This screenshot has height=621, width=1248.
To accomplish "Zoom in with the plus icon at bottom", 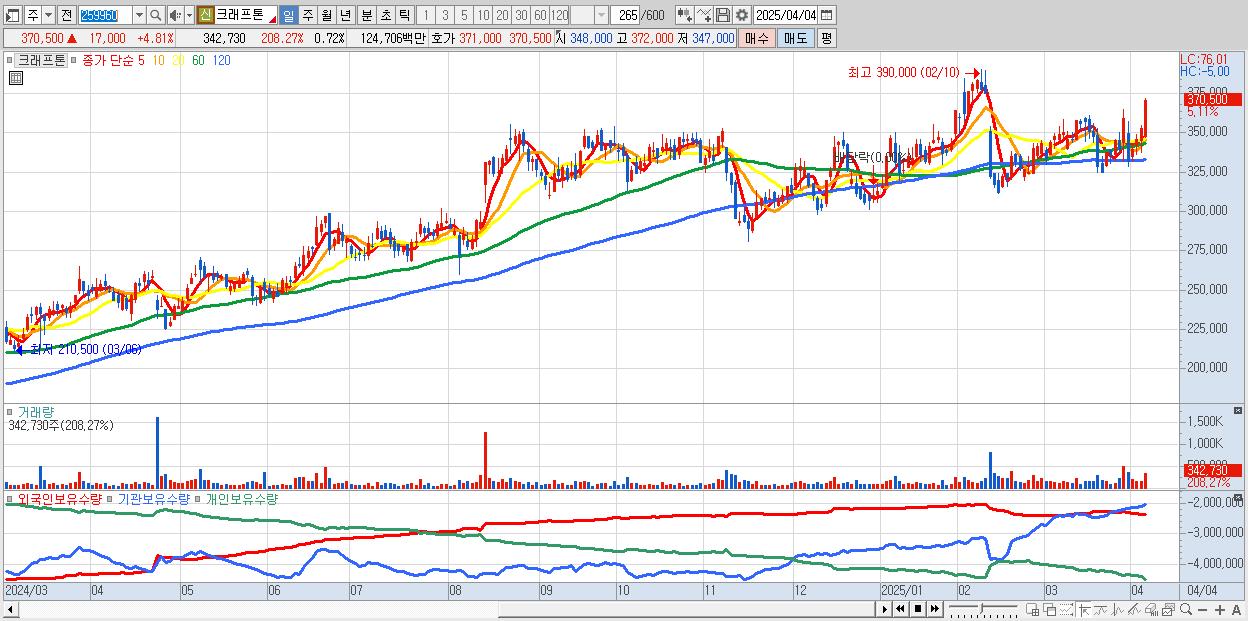I will tap(1220, 610).
